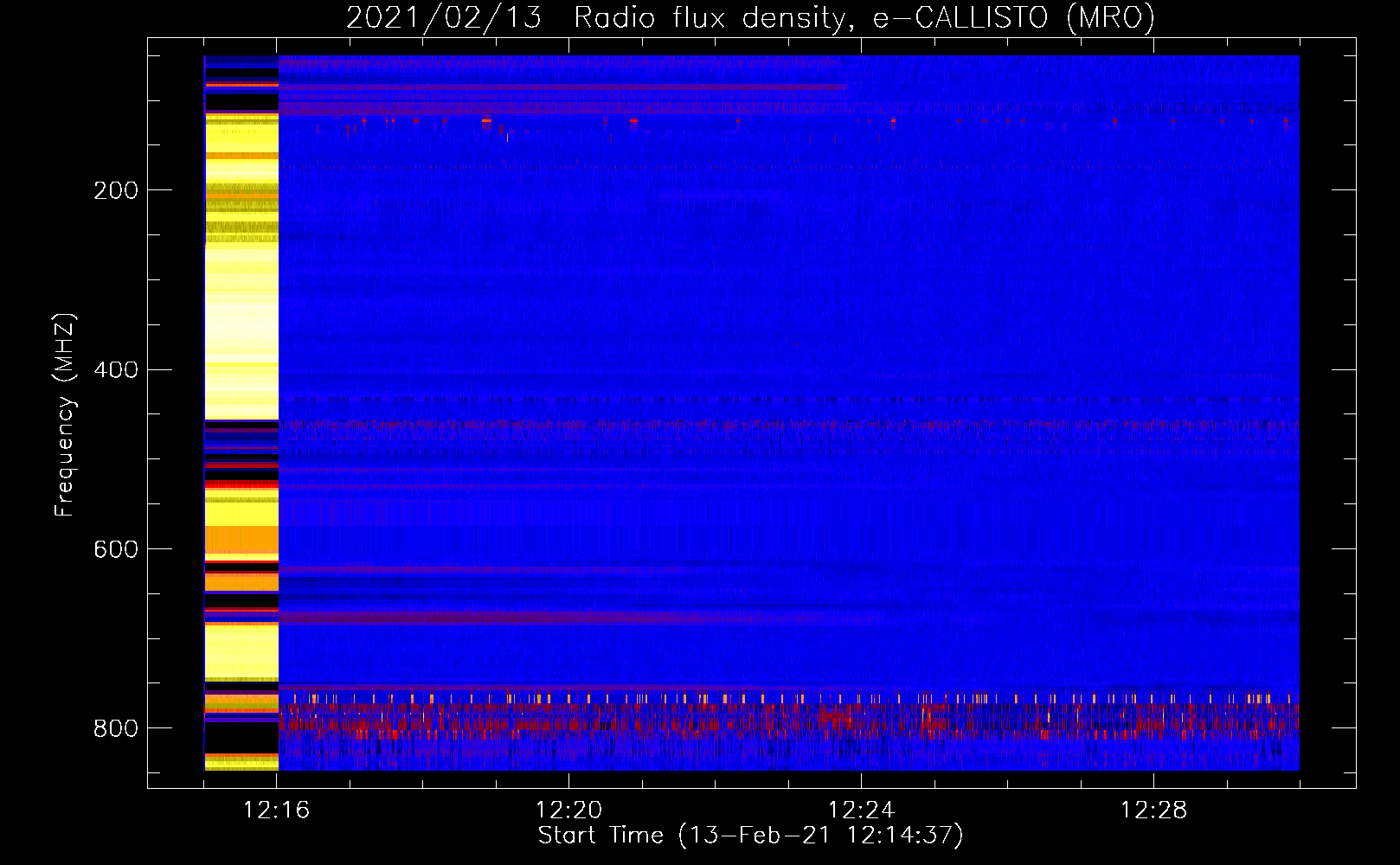The image size is (1400, 865).
Task: Click the 400 frequency tick label
Action: pos(116,370)
